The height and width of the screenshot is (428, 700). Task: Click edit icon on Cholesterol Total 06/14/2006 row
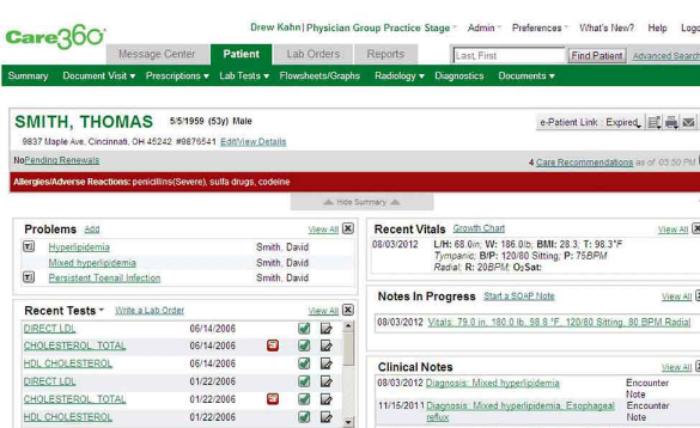tap(326, 345)
